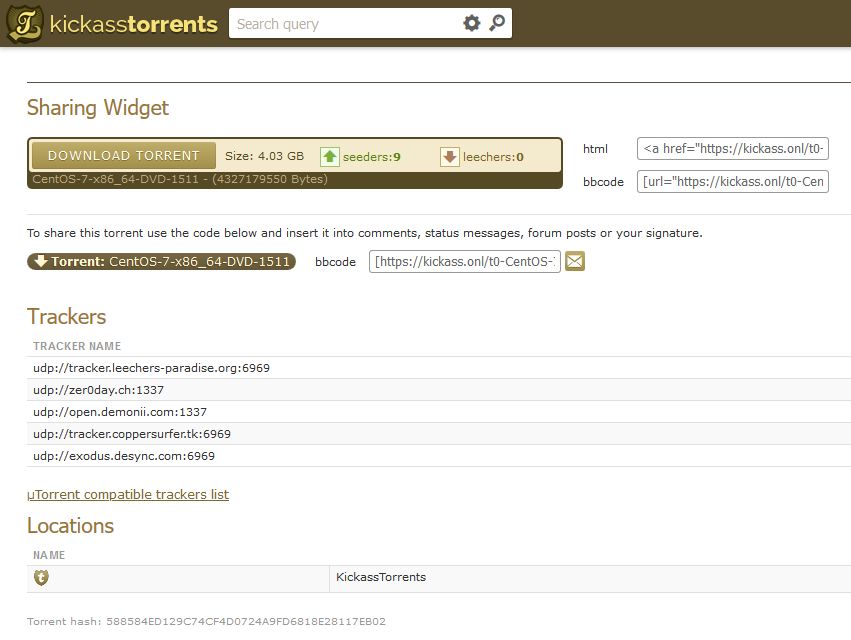851x640 pixels.
Task: Click tracker udp://exodus.desync.com:6969
Action: [x=124, y=456]
